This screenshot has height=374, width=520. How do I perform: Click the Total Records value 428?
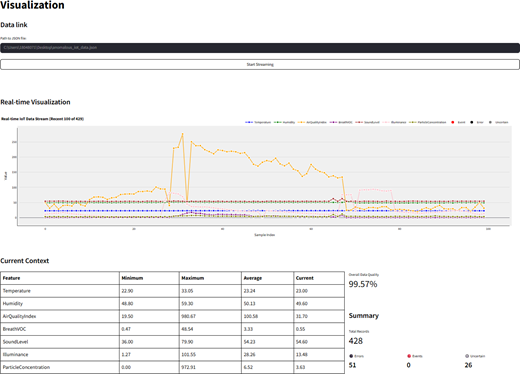(x=356, y=341)
